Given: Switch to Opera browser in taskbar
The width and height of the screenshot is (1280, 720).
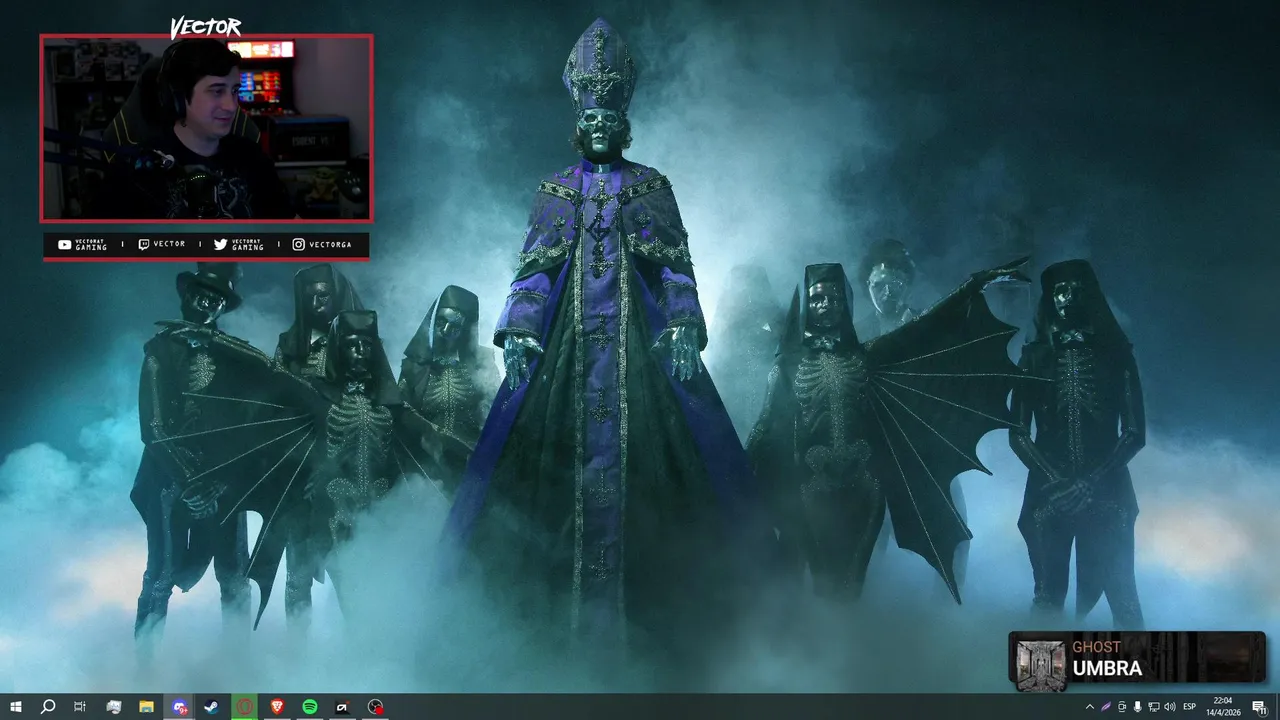Looking at the screenshot, I should 244,707.
